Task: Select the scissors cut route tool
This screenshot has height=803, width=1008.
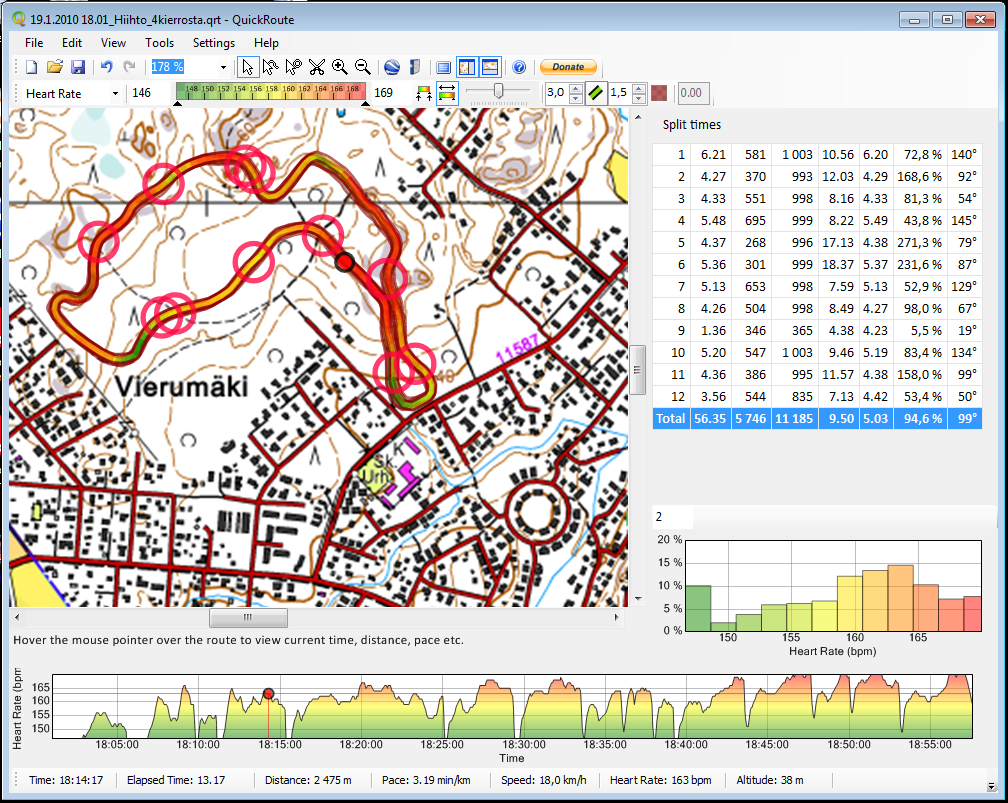Action: pyautogui.click(x=317, y=67)
